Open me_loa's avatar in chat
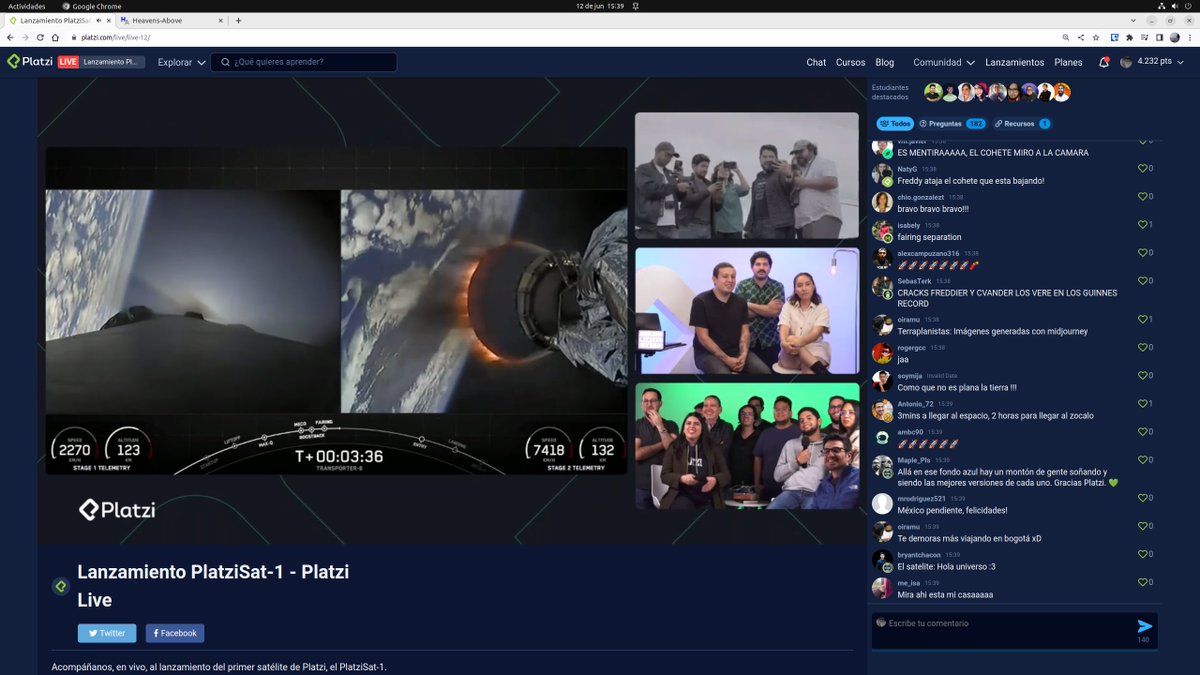The width and height of the screenshot is (1200, 675). tap(882, 588)
